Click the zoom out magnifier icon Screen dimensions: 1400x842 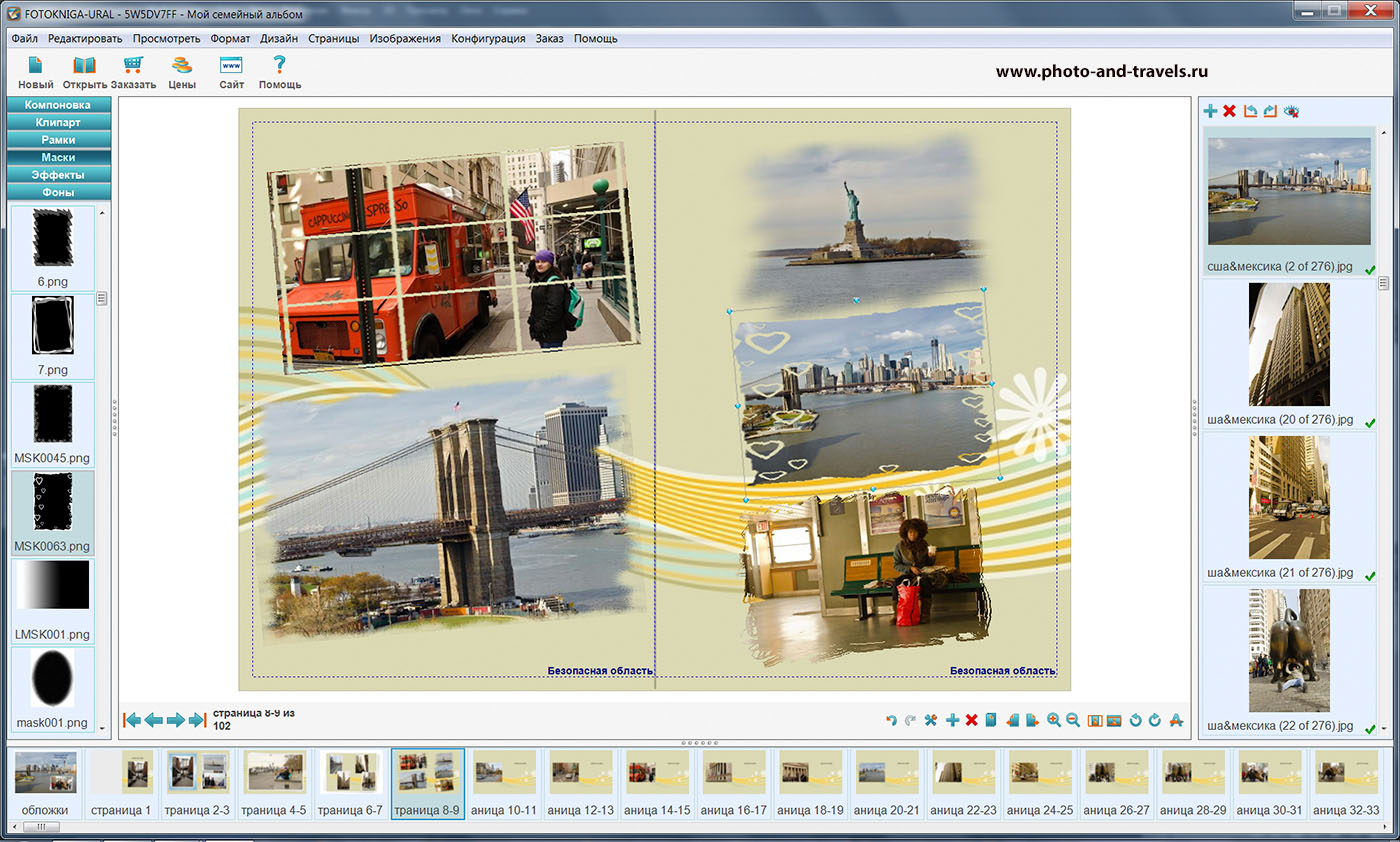1073,720
